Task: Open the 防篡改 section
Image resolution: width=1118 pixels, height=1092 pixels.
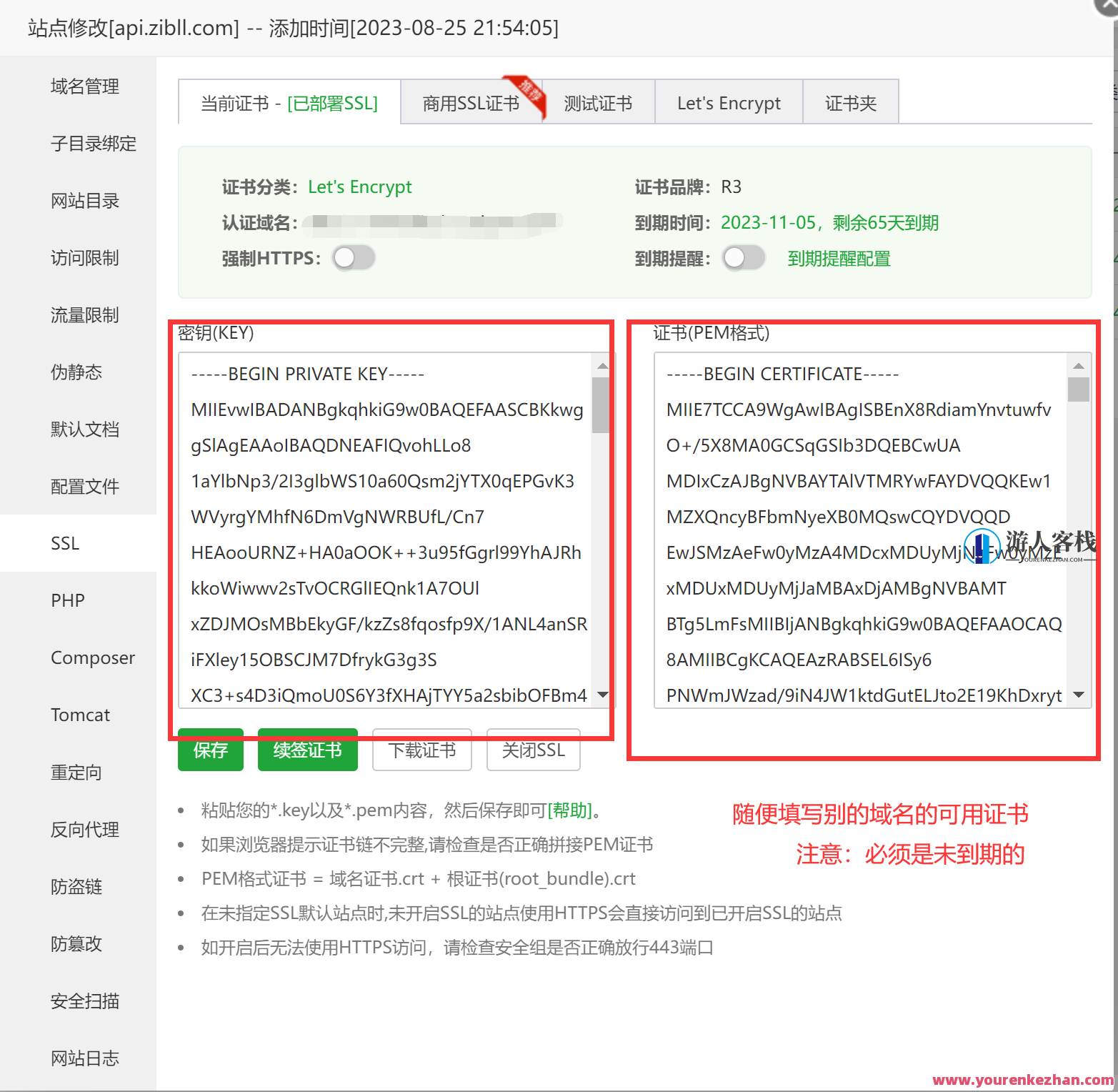Action: click(x=76, y=944)
